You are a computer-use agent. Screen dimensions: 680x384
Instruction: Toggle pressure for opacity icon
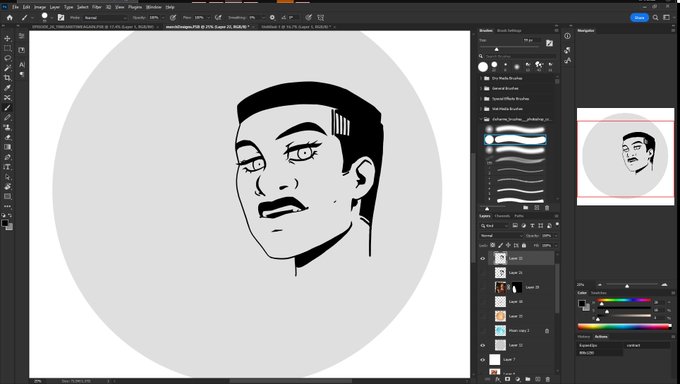173,18
